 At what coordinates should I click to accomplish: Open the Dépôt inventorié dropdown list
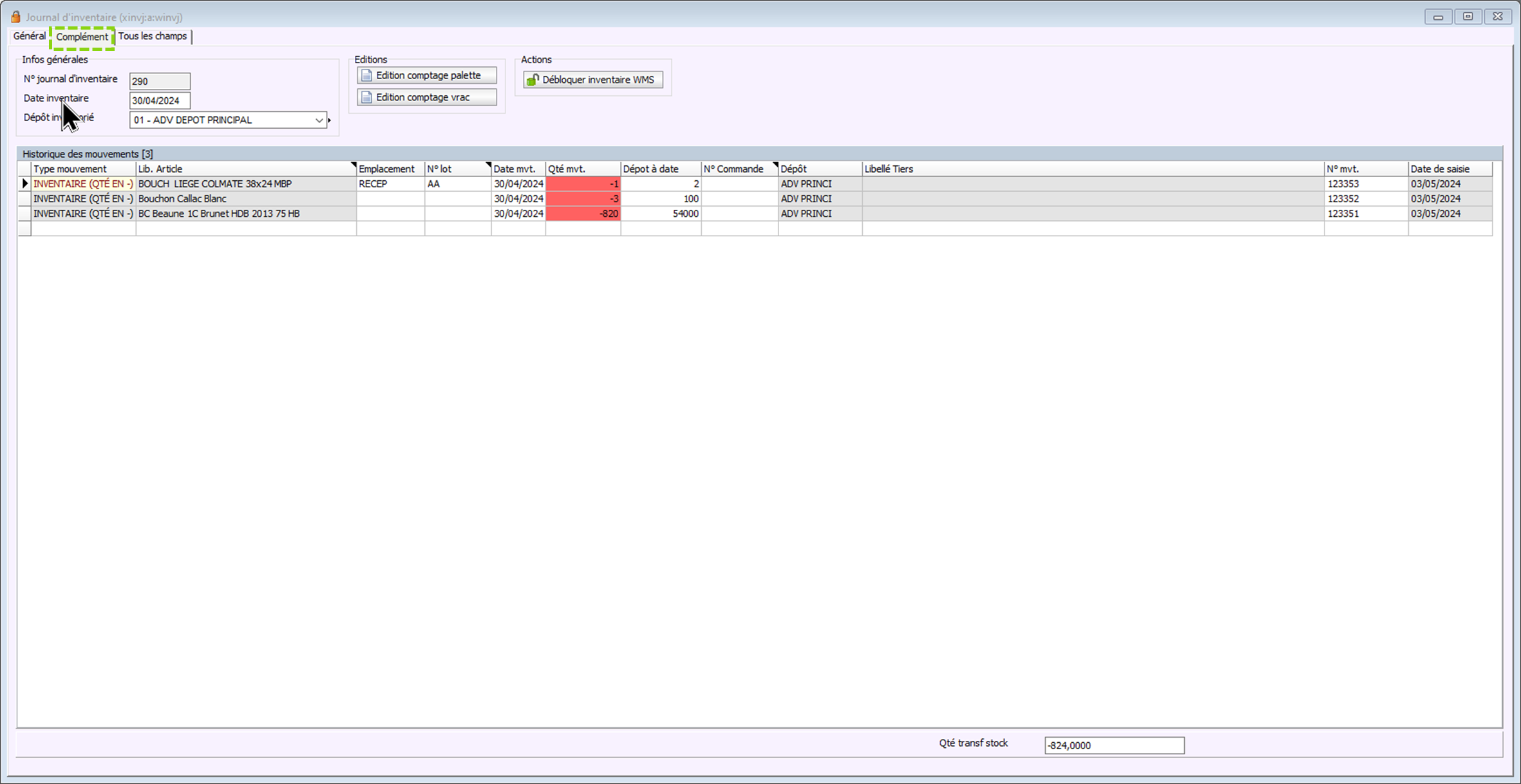[x=319, y=120]
